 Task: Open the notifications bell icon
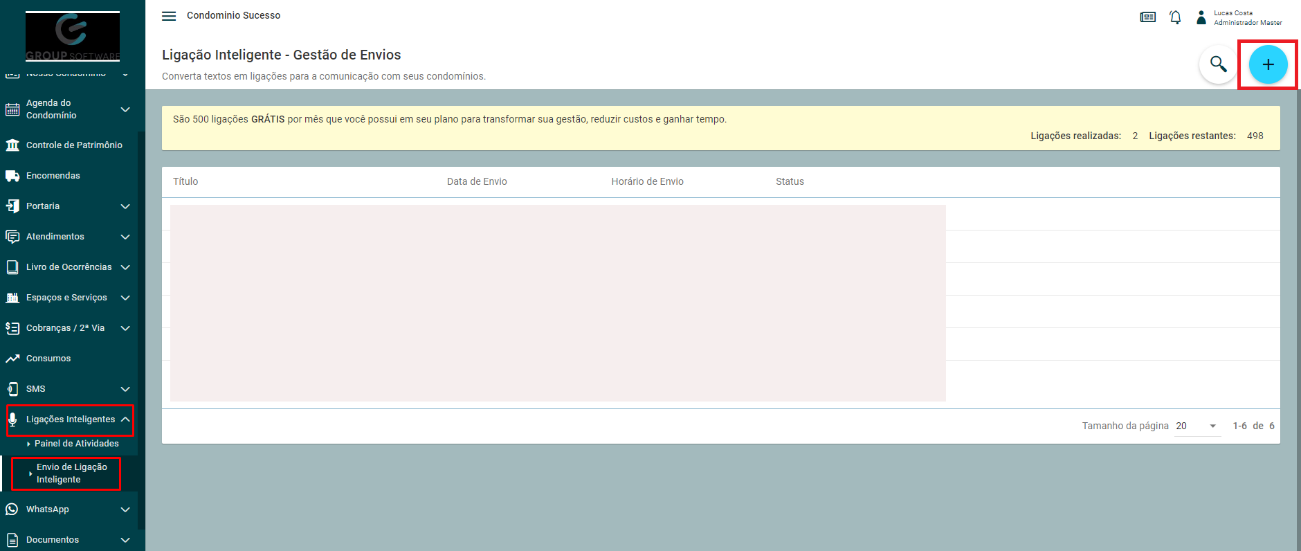[1175, 17]
